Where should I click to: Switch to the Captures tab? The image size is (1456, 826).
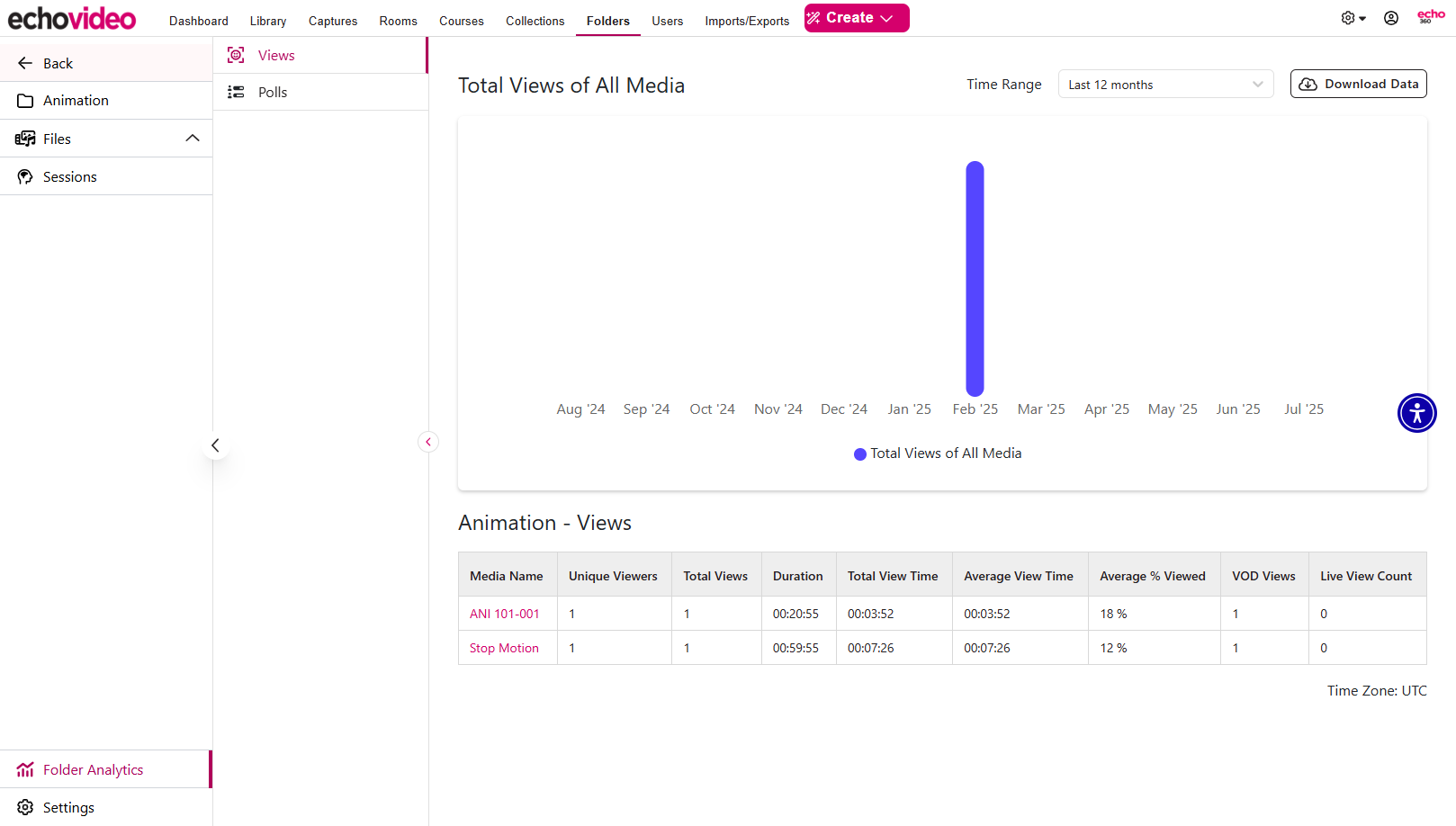click(333, 21)
